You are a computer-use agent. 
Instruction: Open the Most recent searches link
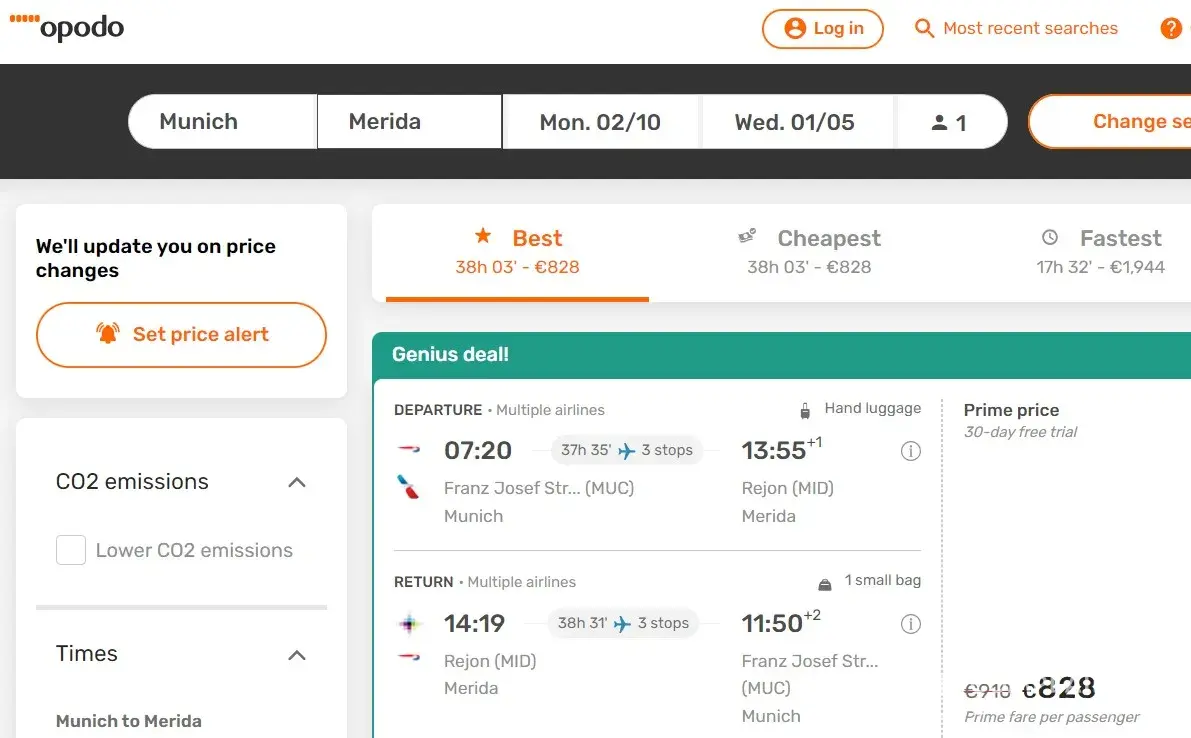[x=1030, y=28]
